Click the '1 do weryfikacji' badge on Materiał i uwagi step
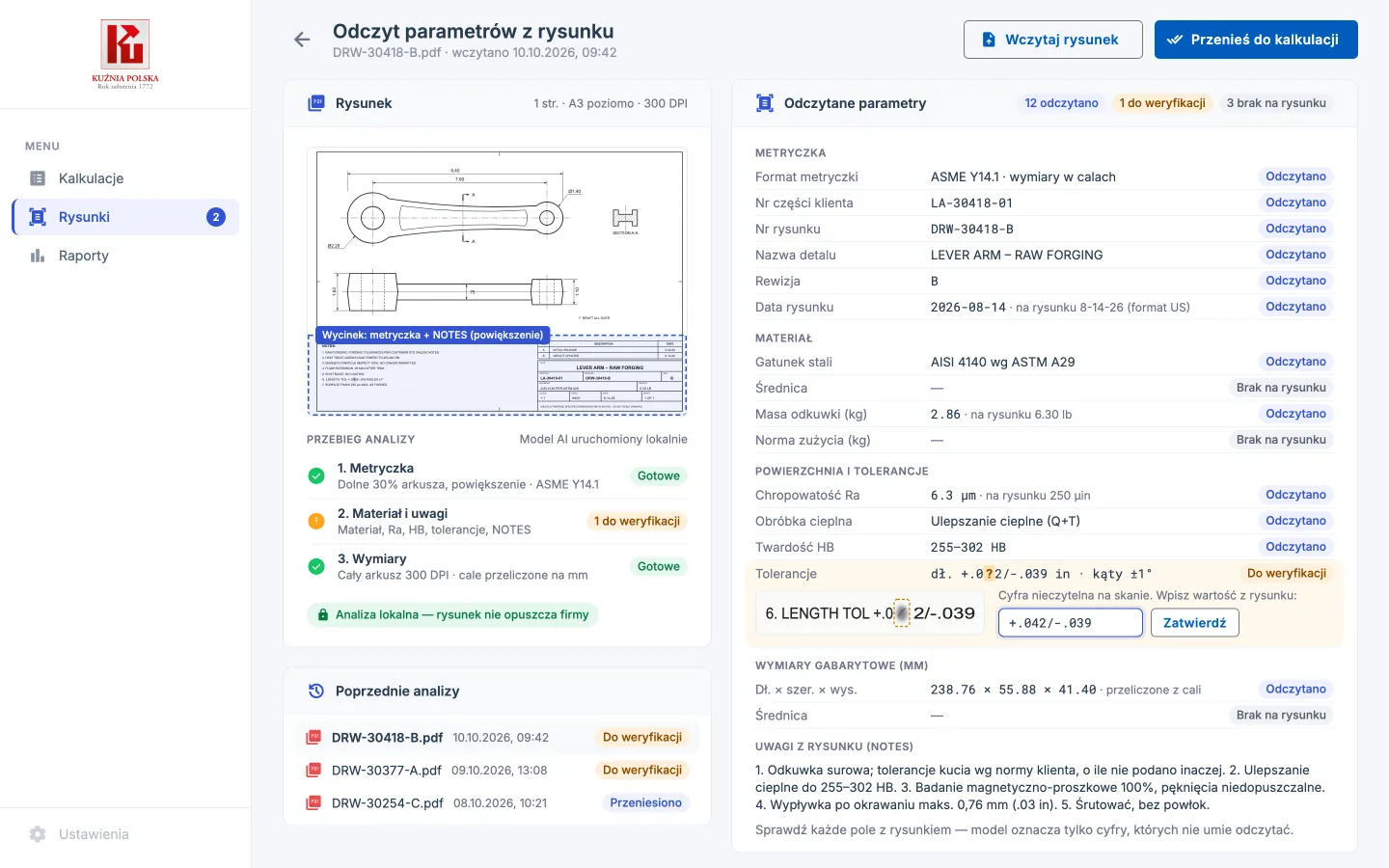The image size is (1389, 868). (637, 521)
